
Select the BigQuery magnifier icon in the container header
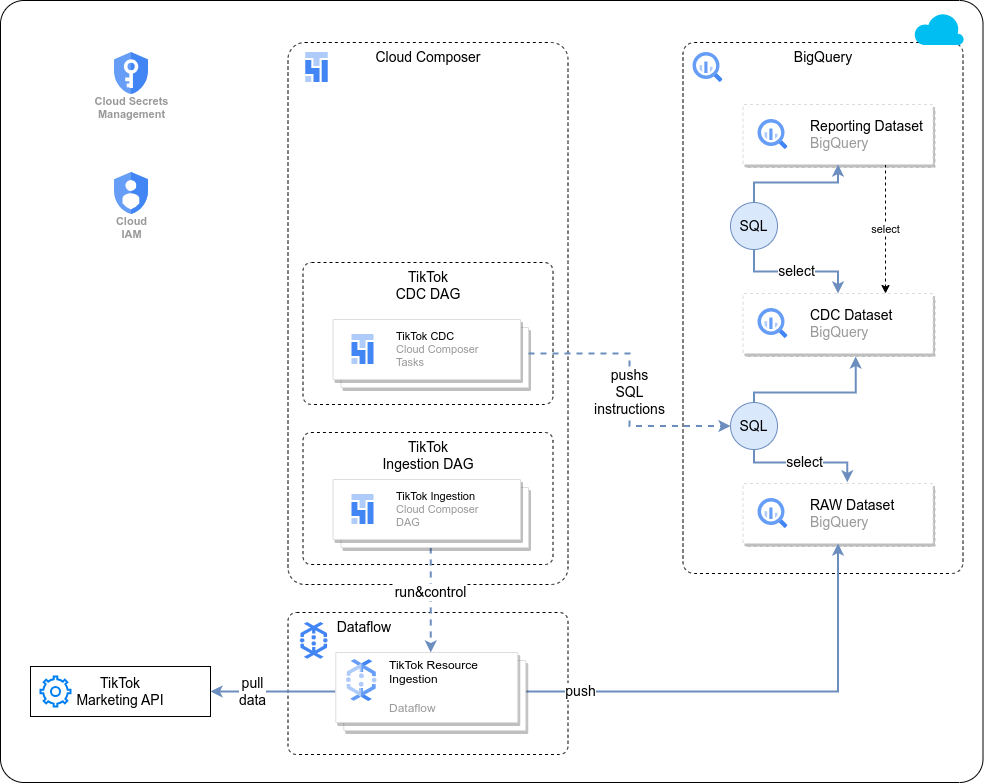[x=708, y=67]
